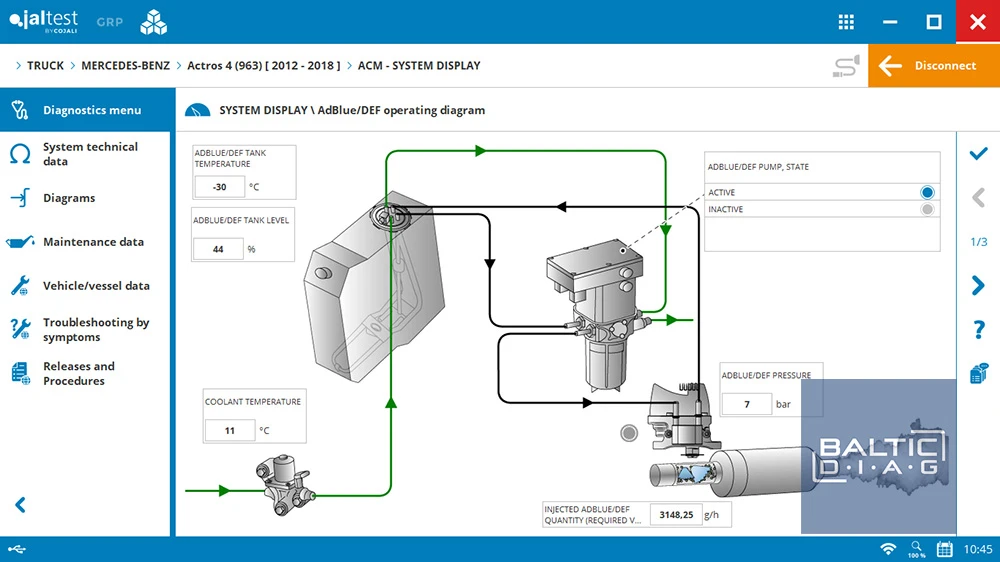Open the Diagnostics menu header

tap(87, 110)
